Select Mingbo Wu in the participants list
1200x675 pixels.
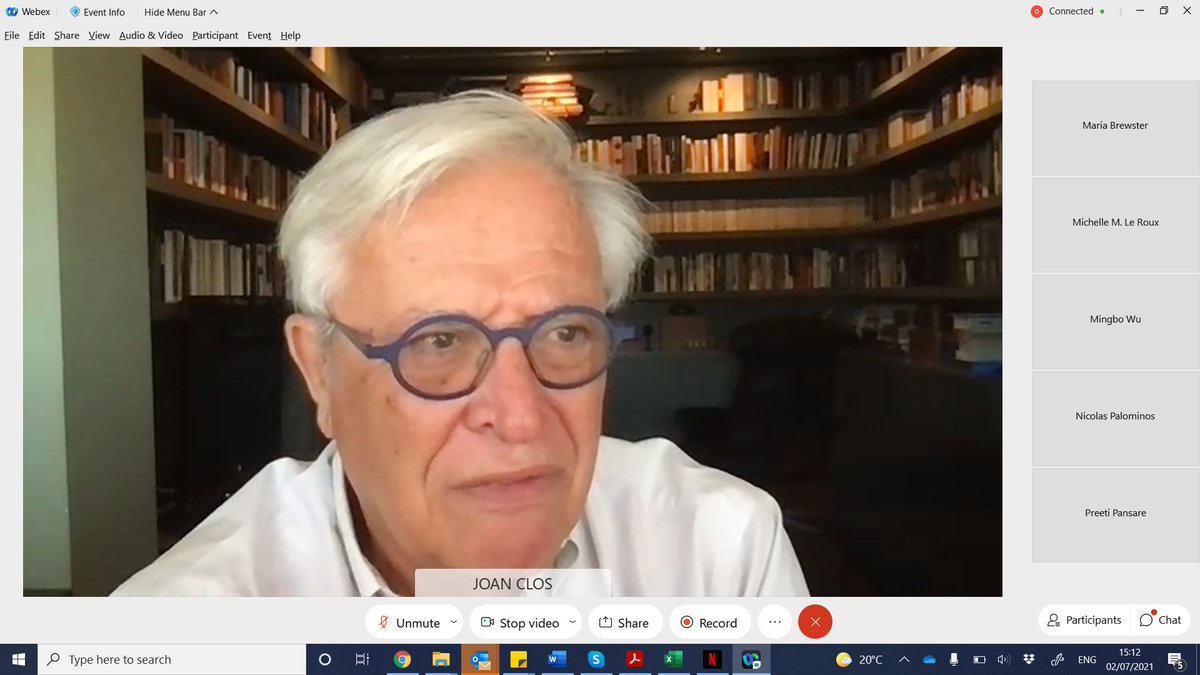point(1113,319)
